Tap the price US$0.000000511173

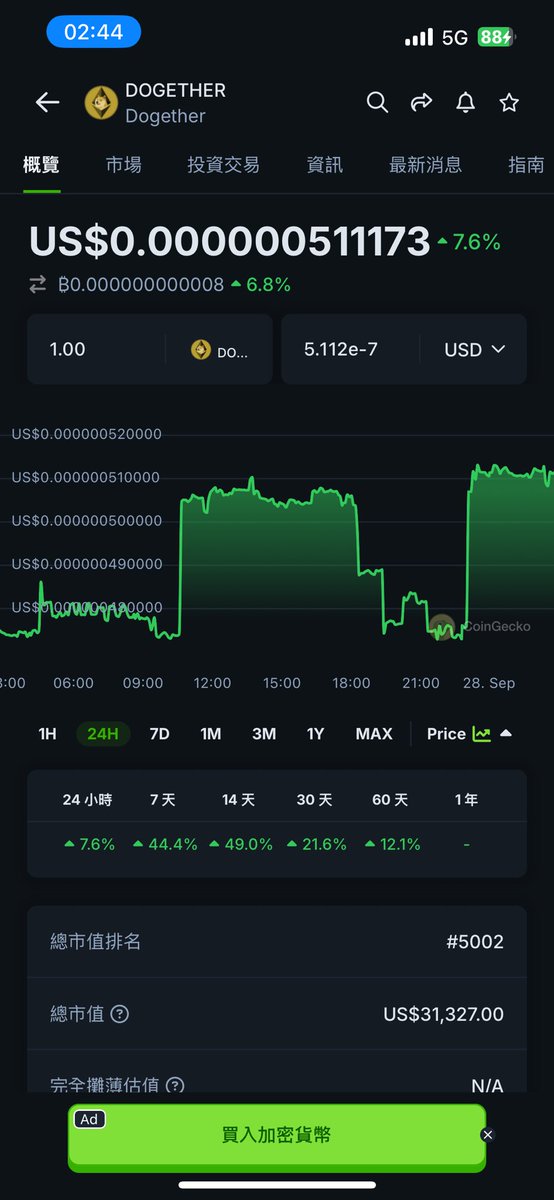pos(229,242)
